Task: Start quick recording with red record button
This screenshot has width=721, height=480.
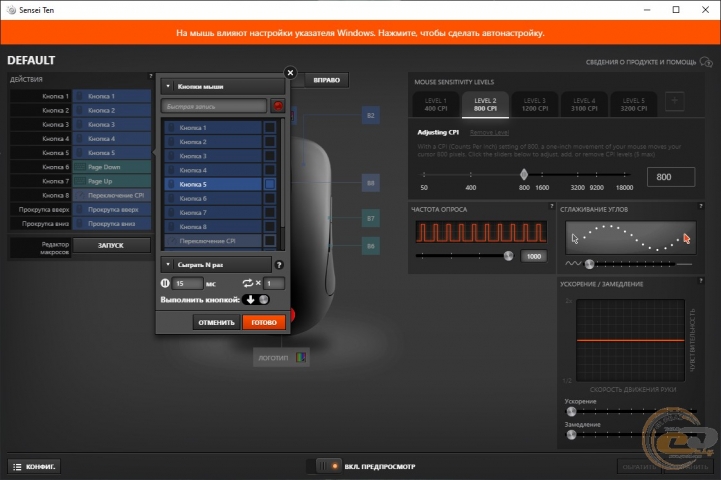Action: (278, 106)
